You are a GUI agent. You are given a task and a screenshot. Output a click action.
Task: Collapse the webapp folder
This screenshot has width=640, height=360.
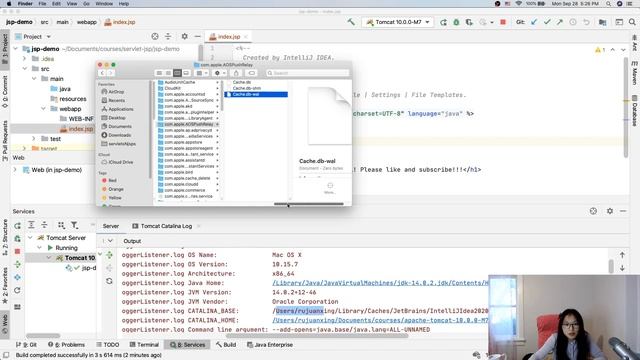point(44,109)
